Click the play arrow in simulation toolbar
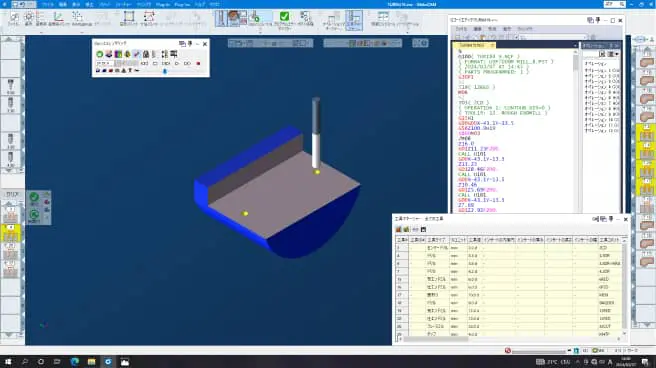656x368 pixels. 177,64
